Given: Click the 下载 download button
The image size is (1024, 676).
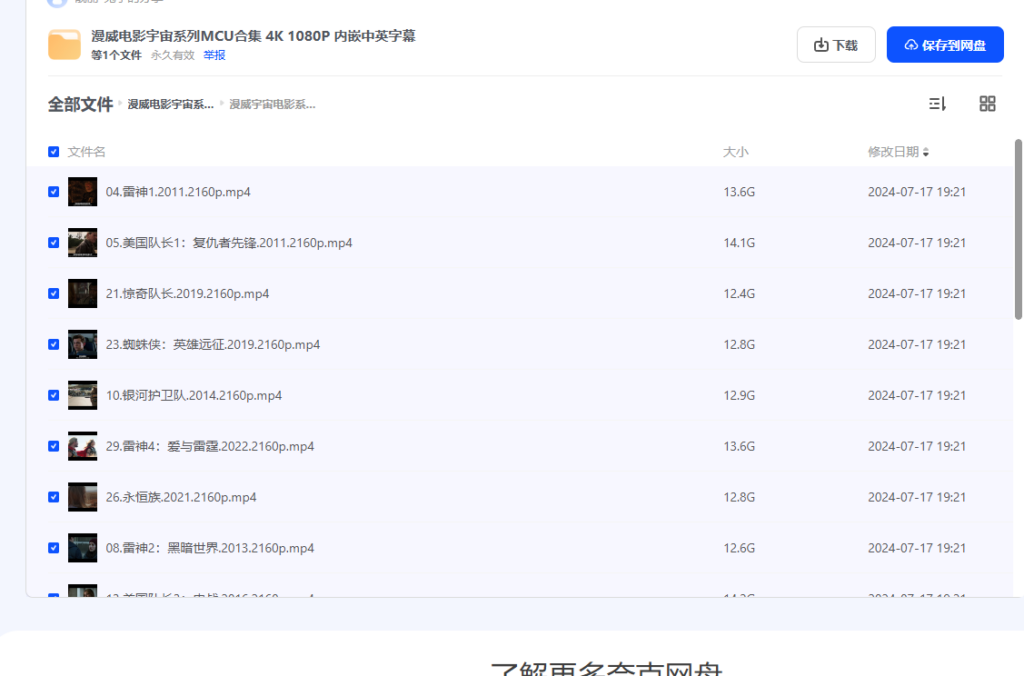Looking at the screenshot, I should coord(835,45).
